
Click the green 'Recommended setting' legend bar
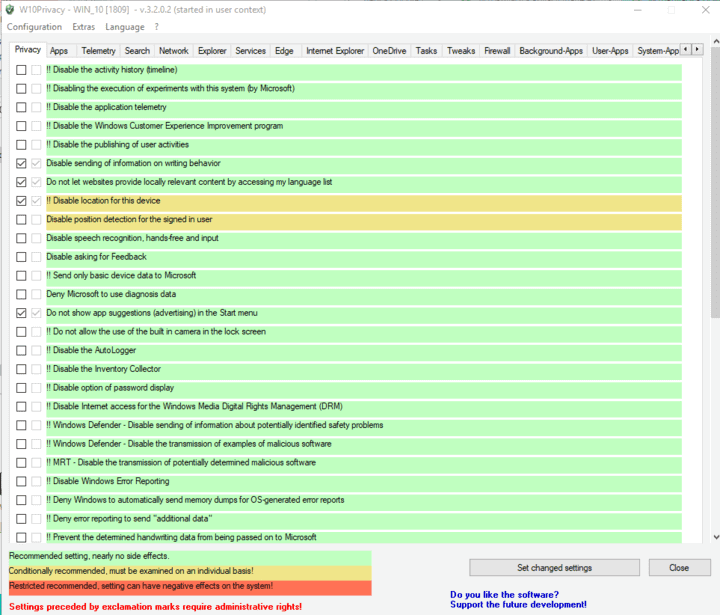click(190, 556)
